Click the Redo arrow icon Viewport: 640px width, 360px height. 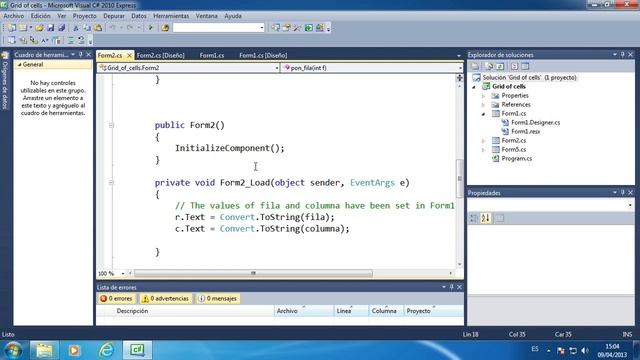tap(130, 28)
